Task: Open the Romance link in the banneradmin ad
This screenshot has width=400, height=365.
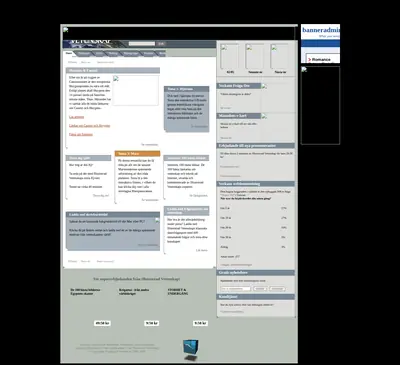Action: point(321,60)
